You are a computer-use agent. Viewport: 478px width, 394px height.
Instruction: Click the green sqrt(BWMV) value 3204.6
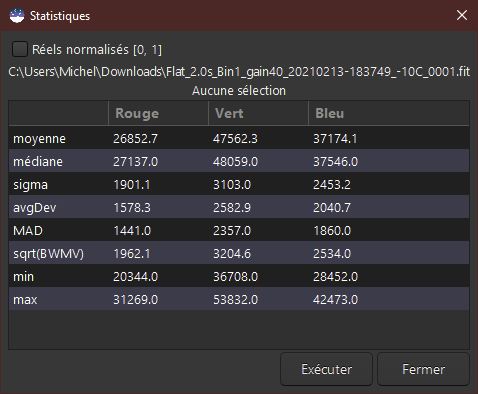point(232,254)
